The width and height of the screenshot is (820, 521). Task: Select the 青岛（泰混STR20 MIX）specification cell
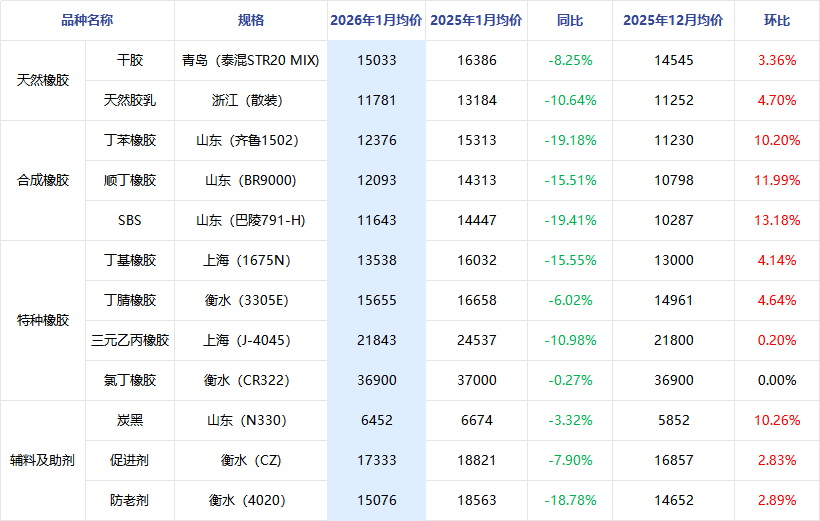(251, 60)
